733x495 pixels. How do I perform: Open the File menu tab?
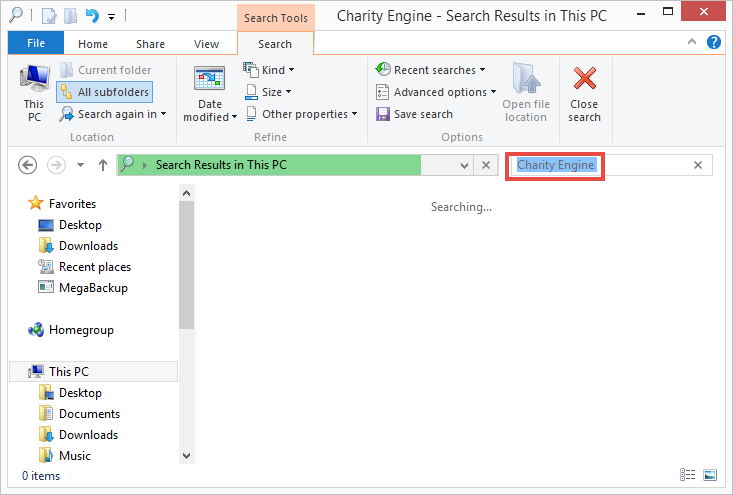(x=36, y=43)
